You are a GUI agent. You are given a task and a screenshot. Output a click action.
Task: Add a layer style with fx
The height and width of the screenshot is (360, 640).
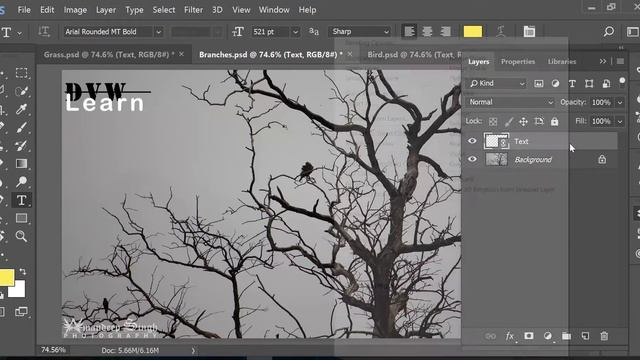click(510, 336)
